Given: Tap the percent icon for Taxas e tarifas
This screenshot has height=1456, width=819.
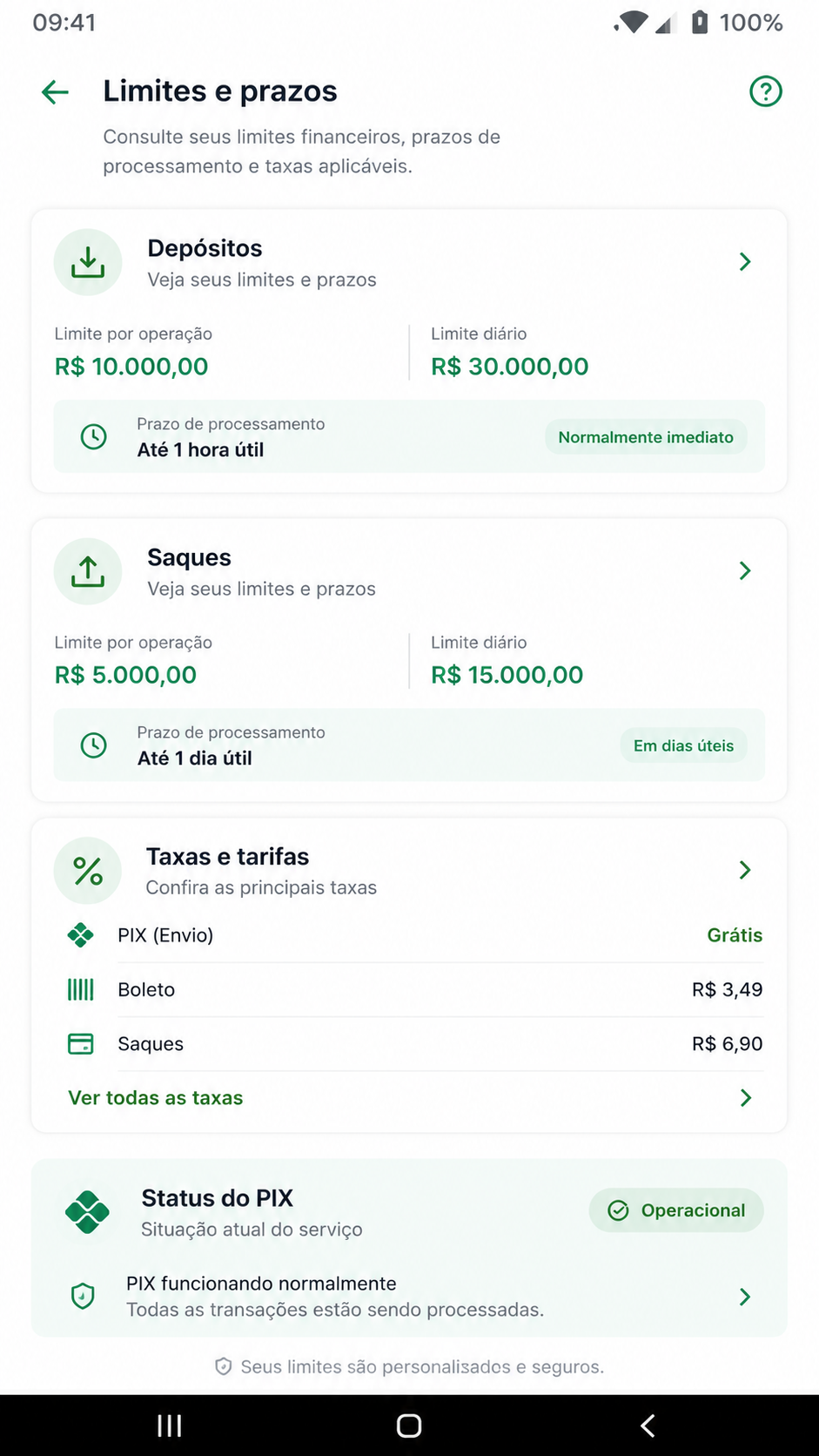Looking at the screenshot, I should pos(88,871).
